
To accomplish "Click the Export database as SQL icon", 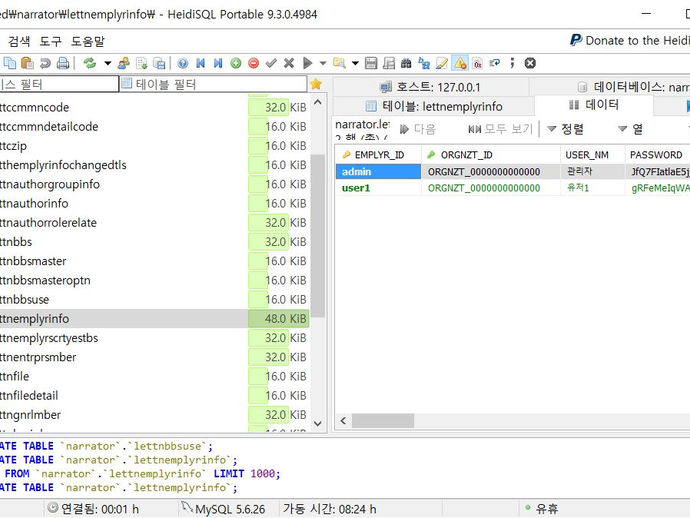I will (x=159, y=63).
